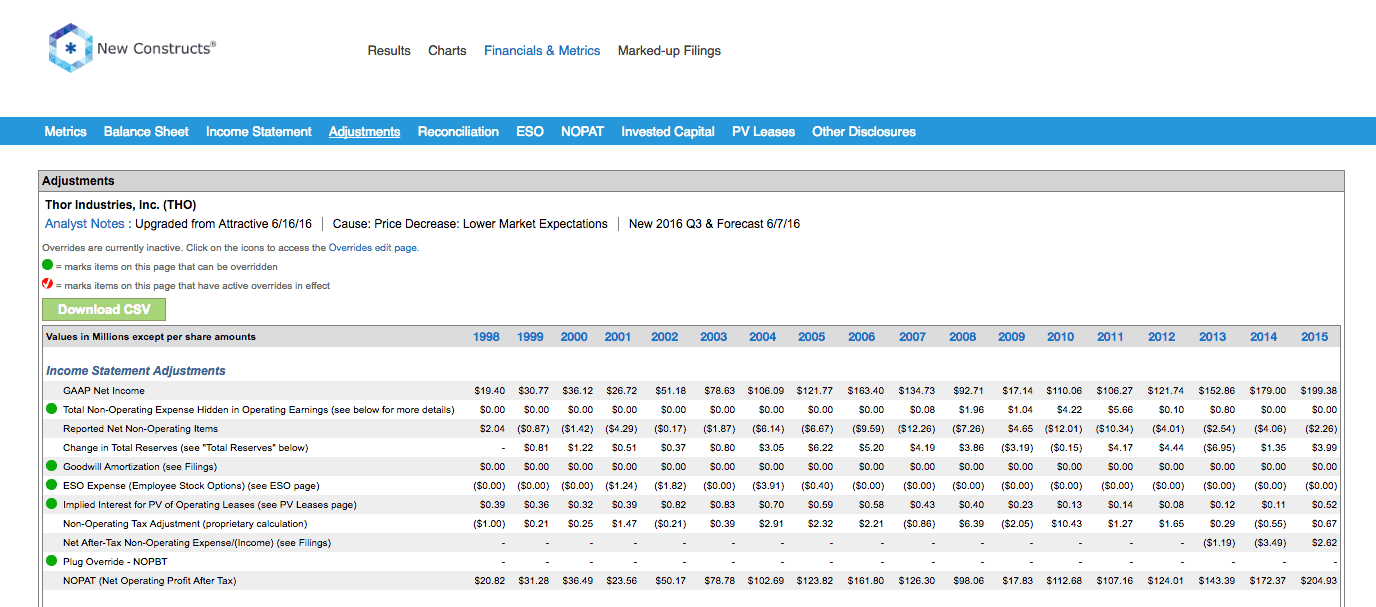The image size is (1376, 607).
Task: Select the 2005 year column header
Action: [812, 337]
